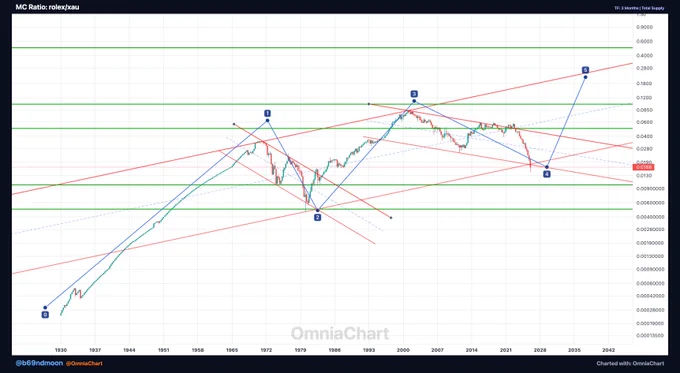Screen dimensions: 680x373
Task: Click the 0.00600000 price axis value
Action: pyautogui.click(x=650, y=203)
